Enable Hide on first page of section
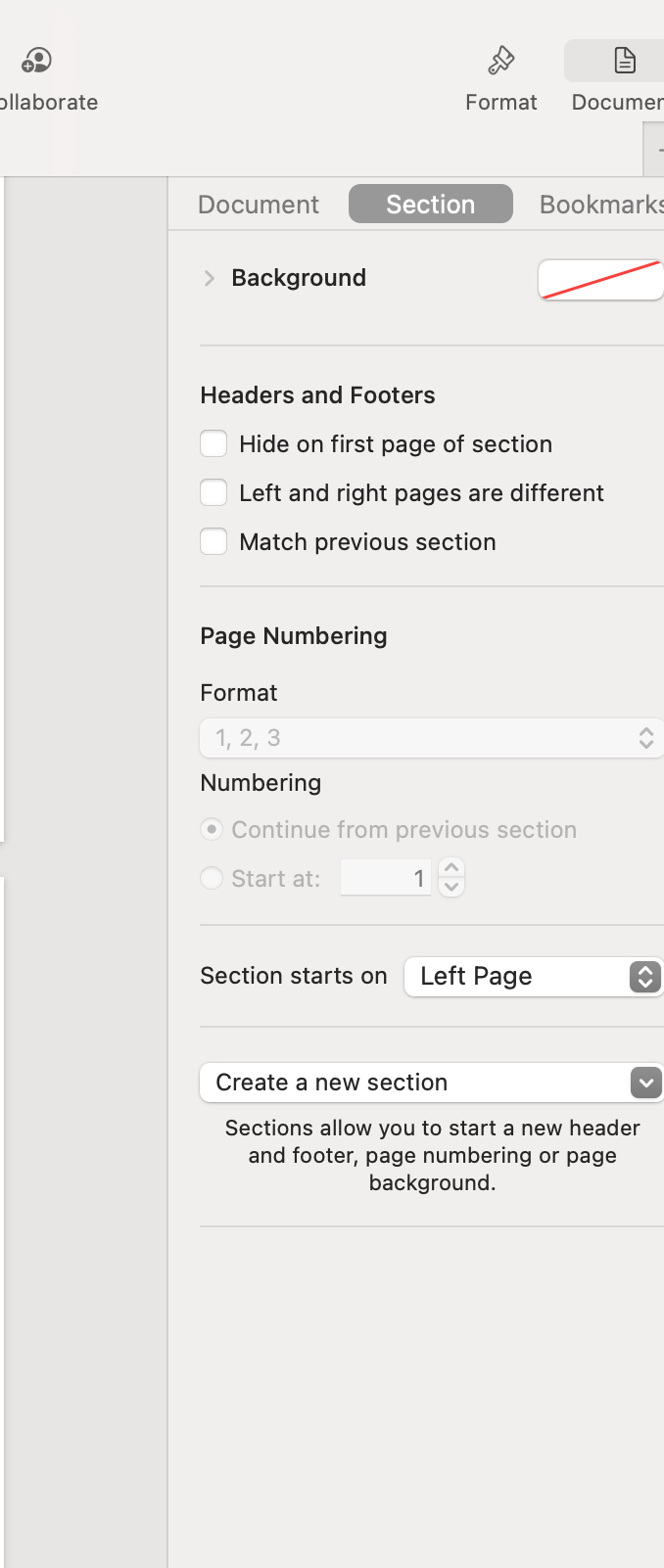The image size is (664, 1568). pos(213,443)
